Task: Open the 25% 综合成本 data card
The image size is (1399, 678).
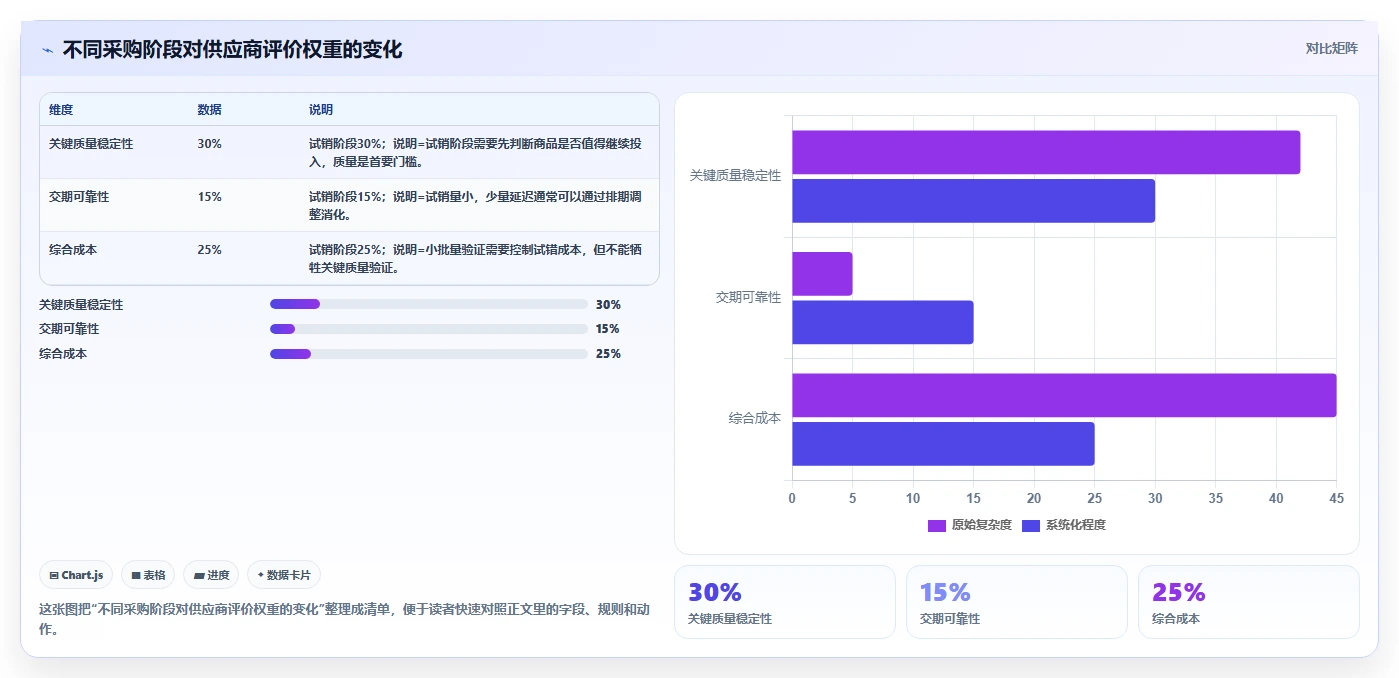Action: 1249,602
